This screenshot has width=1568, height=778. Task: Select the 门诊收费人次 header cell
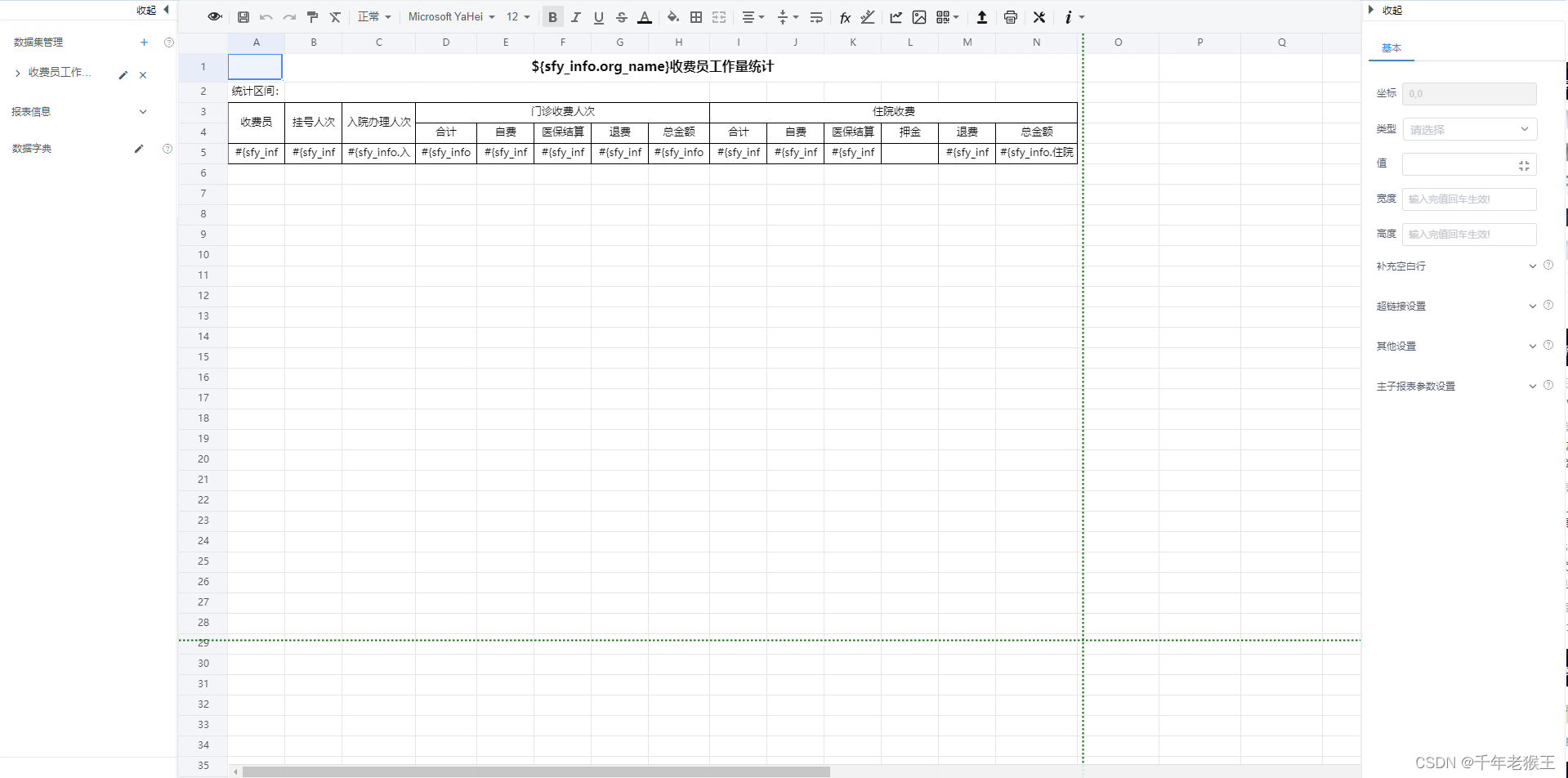(562, 112)
